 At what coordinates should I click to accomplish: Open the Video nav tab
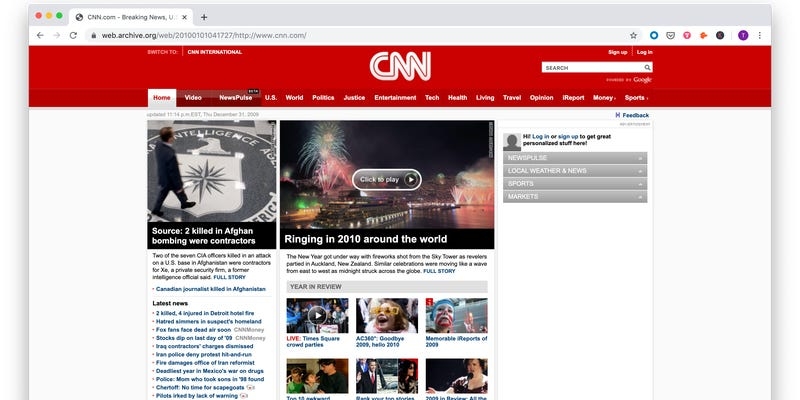pos(193,98)
